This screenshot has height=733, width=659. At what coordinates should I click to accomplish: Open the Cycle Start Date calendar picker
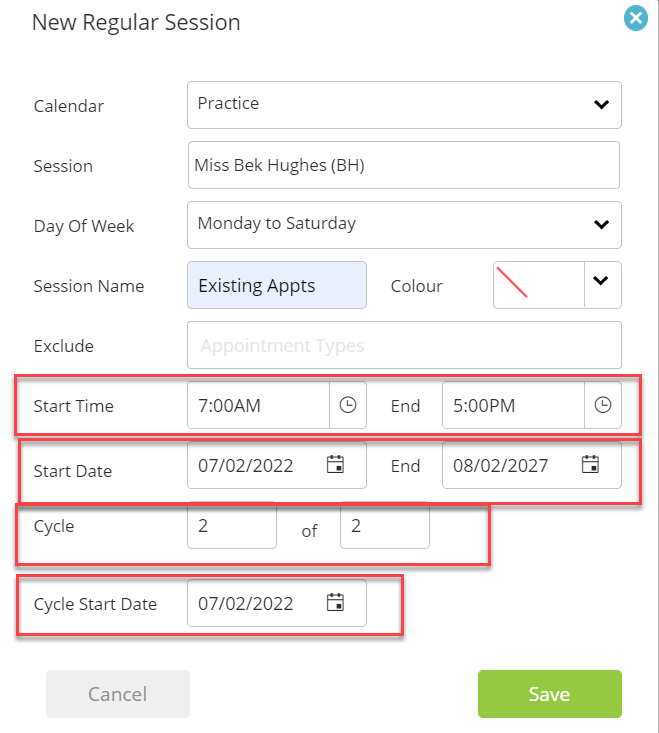[x=335, y=602]
